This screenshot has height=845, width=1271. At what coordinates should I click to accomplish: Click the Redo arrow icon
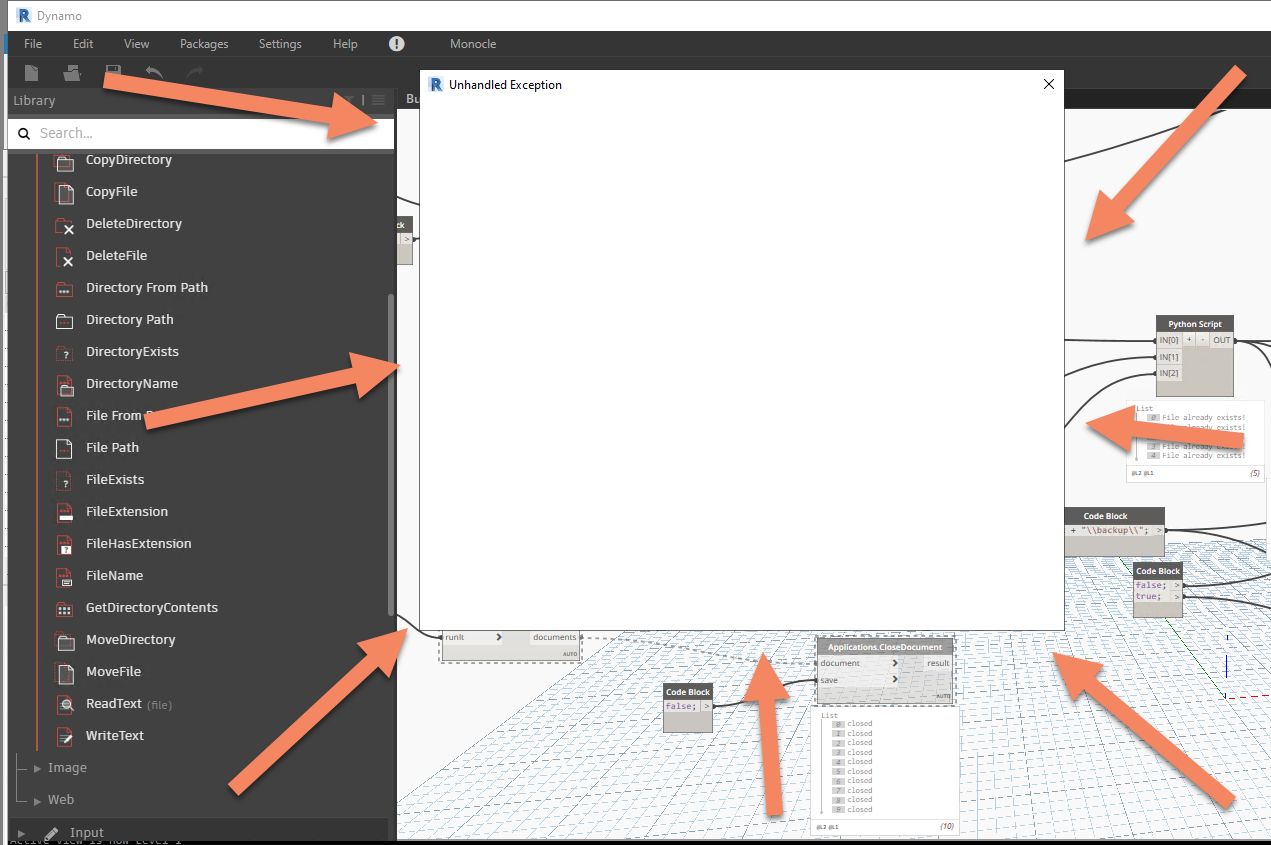click(x=193, y=73)
